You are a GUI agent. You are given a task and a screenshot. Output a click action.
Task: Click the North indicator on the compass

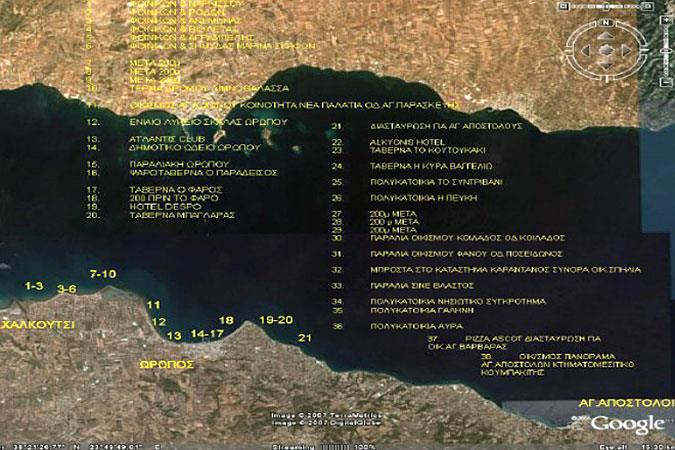(604, 21)
